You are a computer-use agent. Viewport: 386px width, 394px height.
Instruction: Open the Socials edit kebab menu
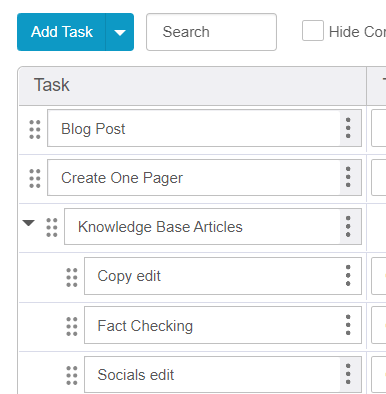coord(348,374)
